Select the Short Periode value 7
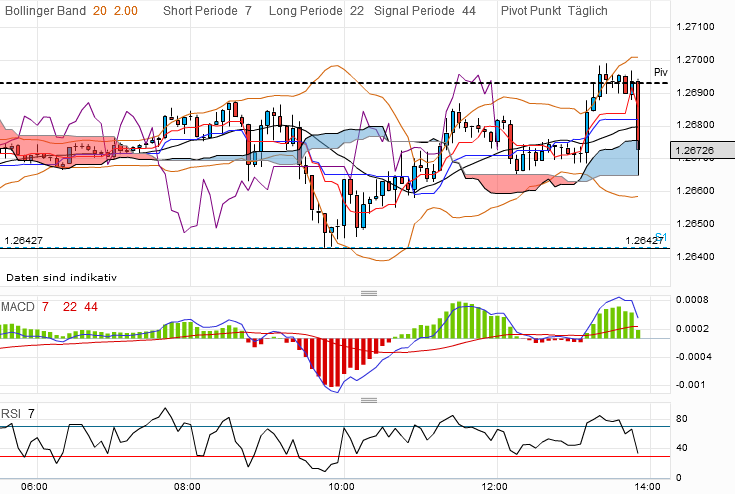The height and width of the screenshot is (494, 735). [248, 11]
